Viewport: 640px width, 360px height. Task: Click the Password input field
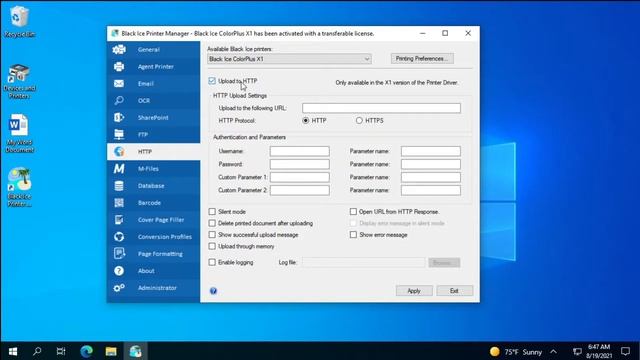coord(300,164)
